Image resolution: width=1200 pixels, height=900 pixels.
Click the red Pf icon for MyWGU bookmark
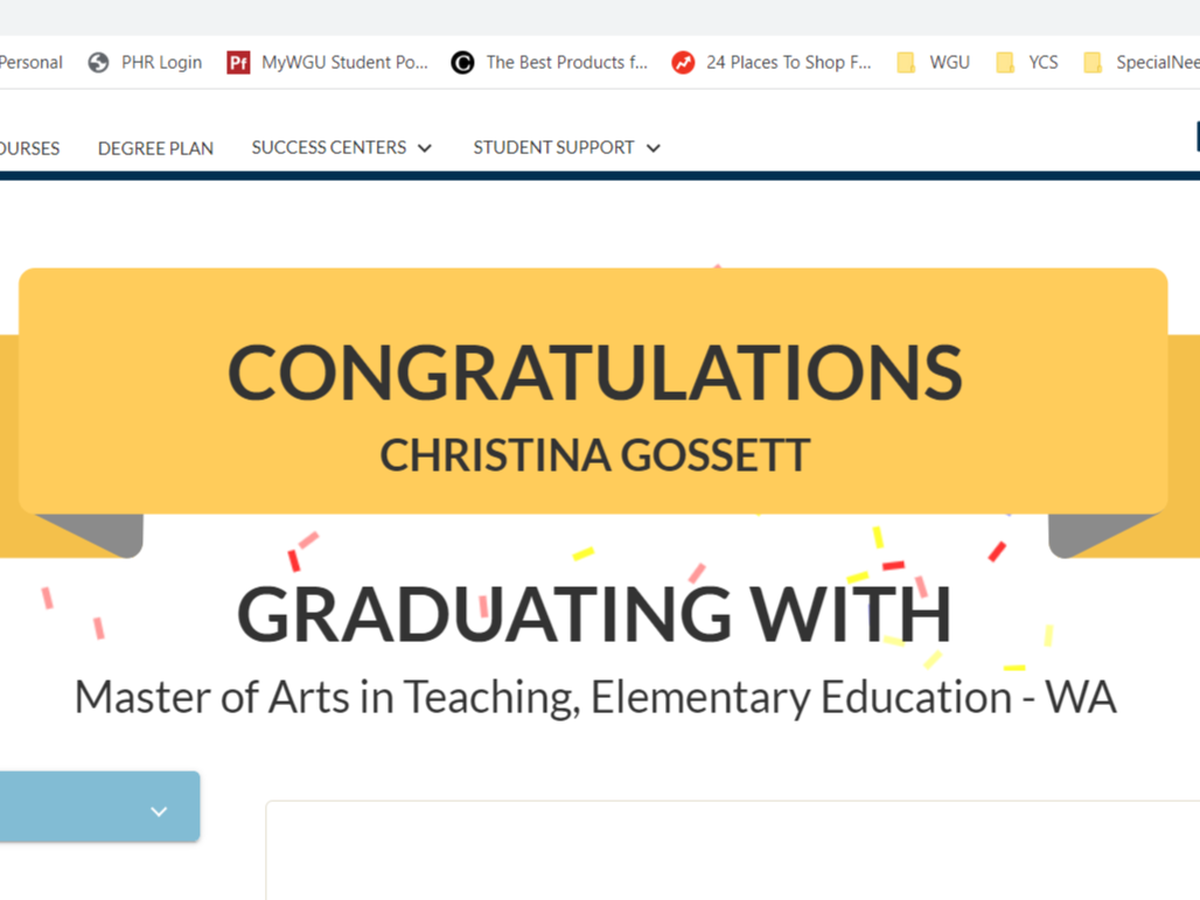tap(238, 63)
